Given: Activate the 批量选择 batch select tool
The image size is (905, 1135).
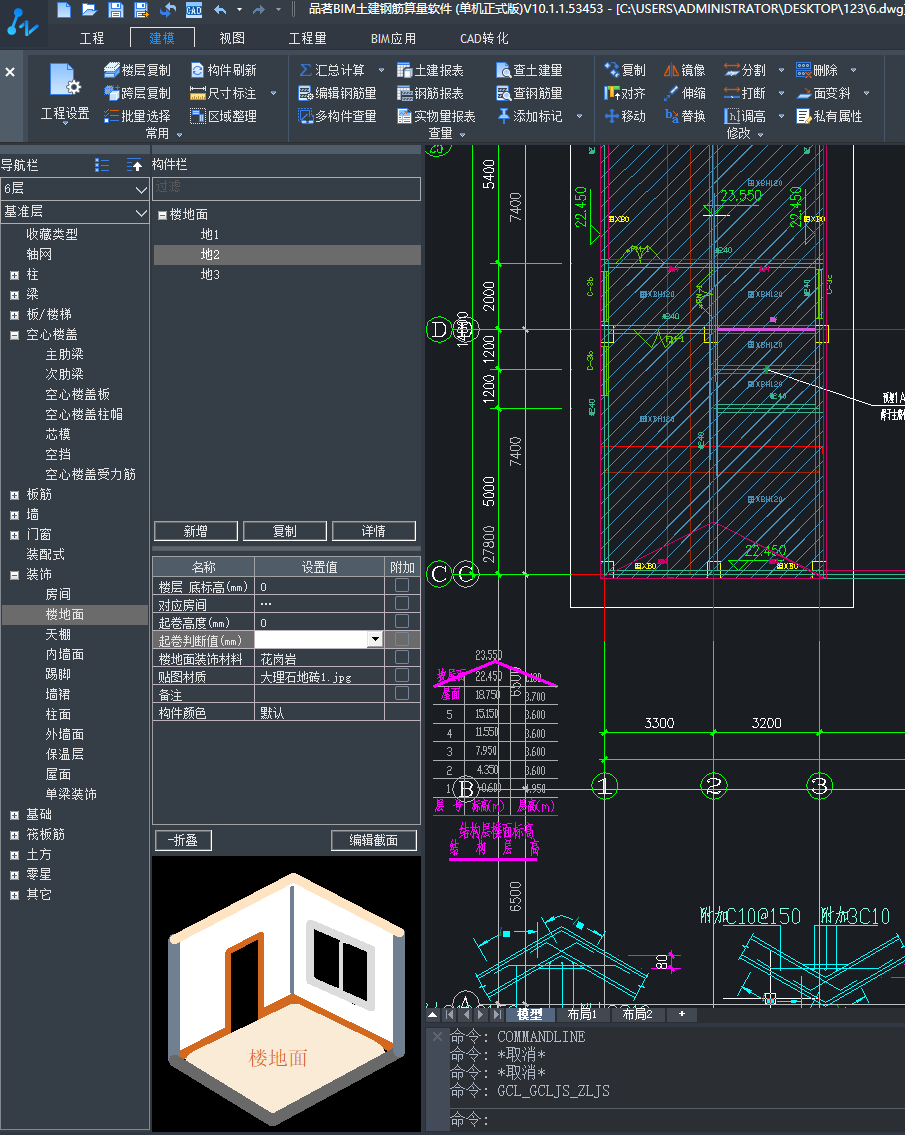Looking at the screenshot, I should pyautogui.click(x=138, y=116).
